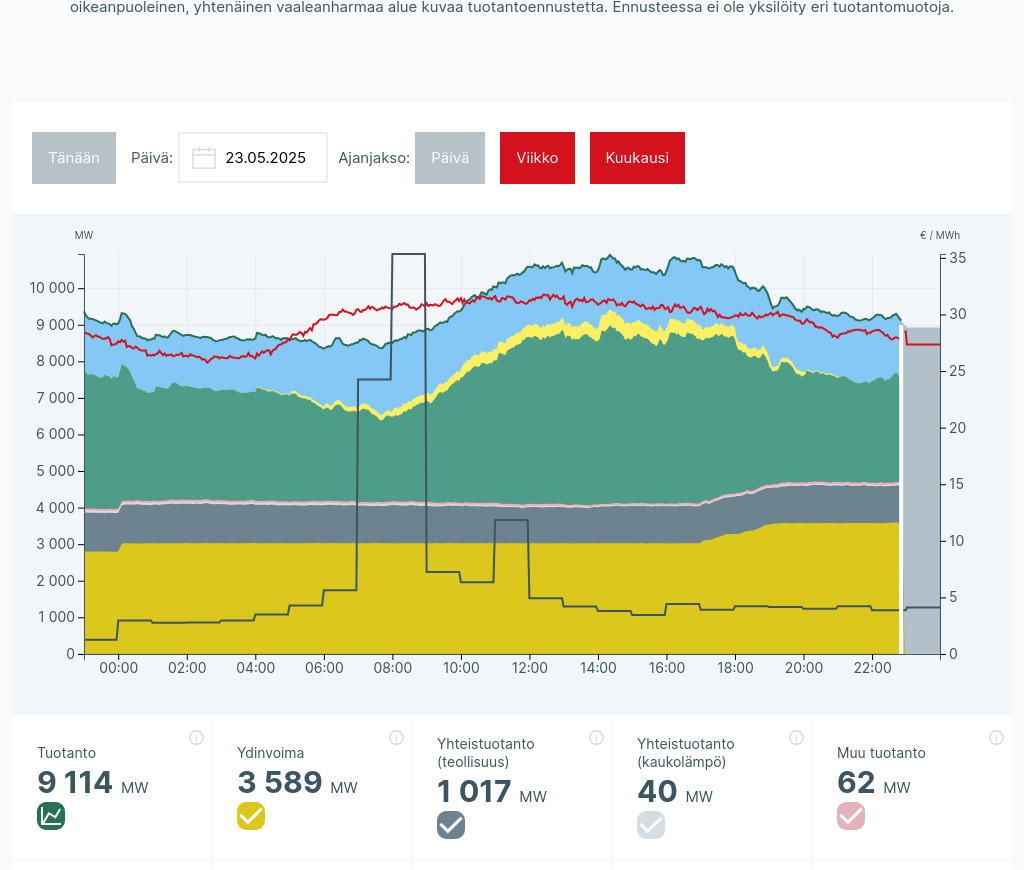The height and width of the screenshot is (870, 1024).
Task: Show info for Yhteistuotanto (kaukolämpö) card
Action: (796, 738)
